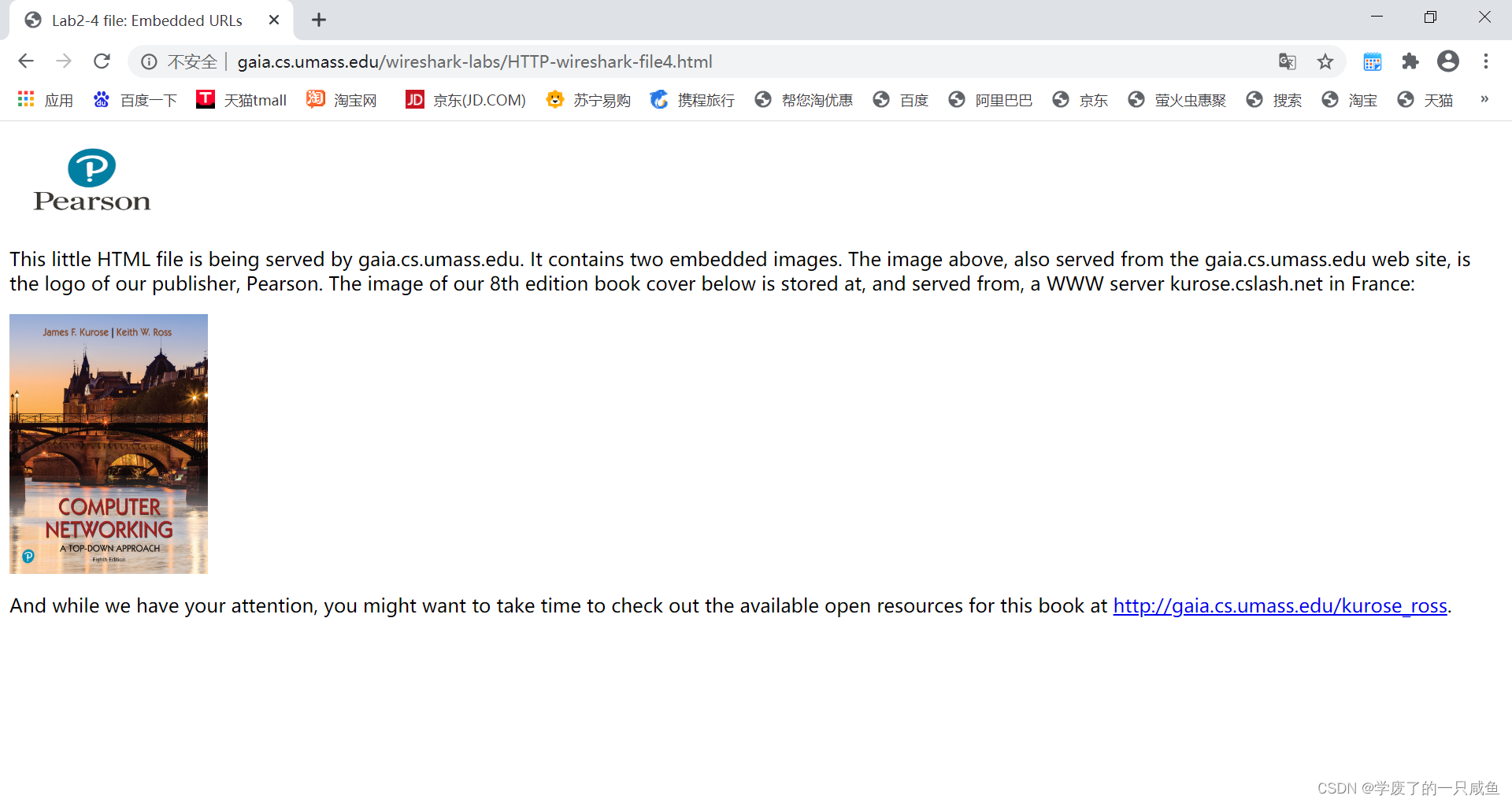Open the Extensions puzzle menu

click(1410, 61)
